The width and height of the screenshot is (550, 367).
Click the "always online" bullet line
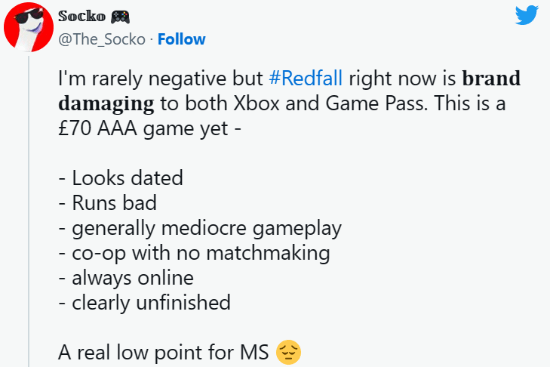(x=126, y=278)
